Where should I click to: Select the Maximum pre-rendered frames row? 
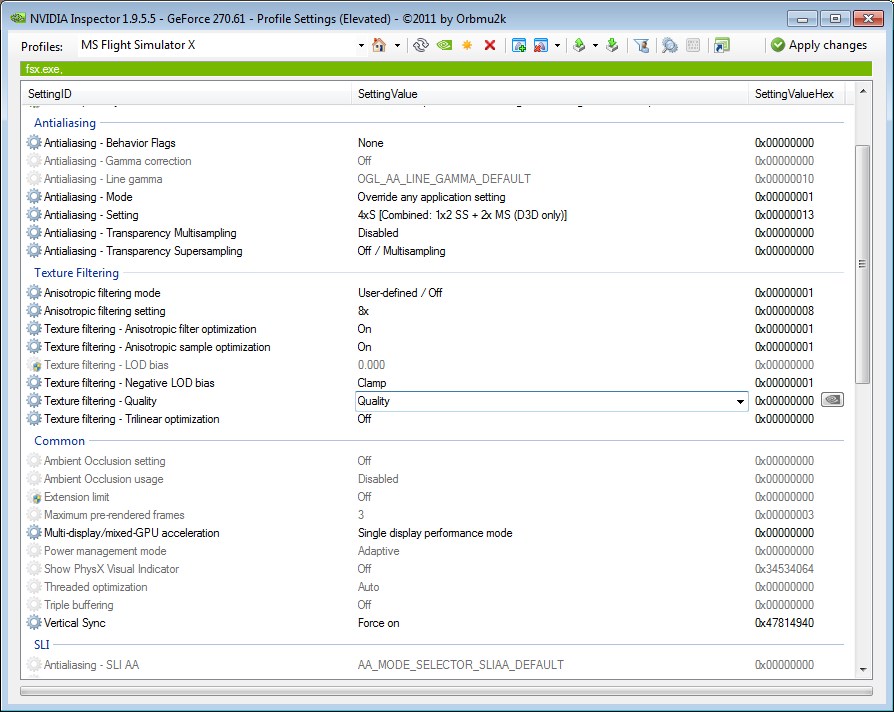pos(433,515)
